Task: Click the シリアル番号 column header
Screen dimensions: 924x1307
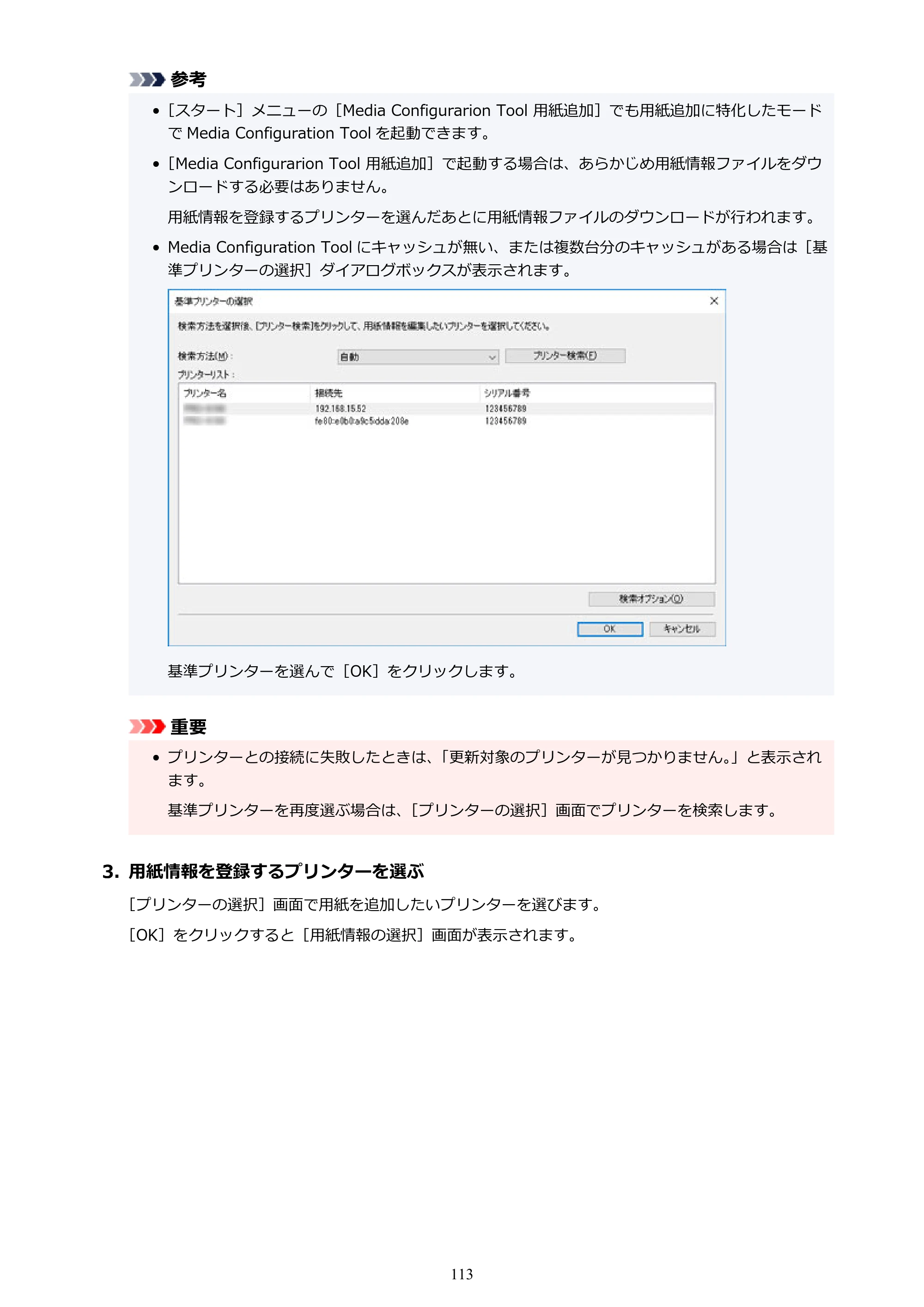Action: [x=596, y=393]
